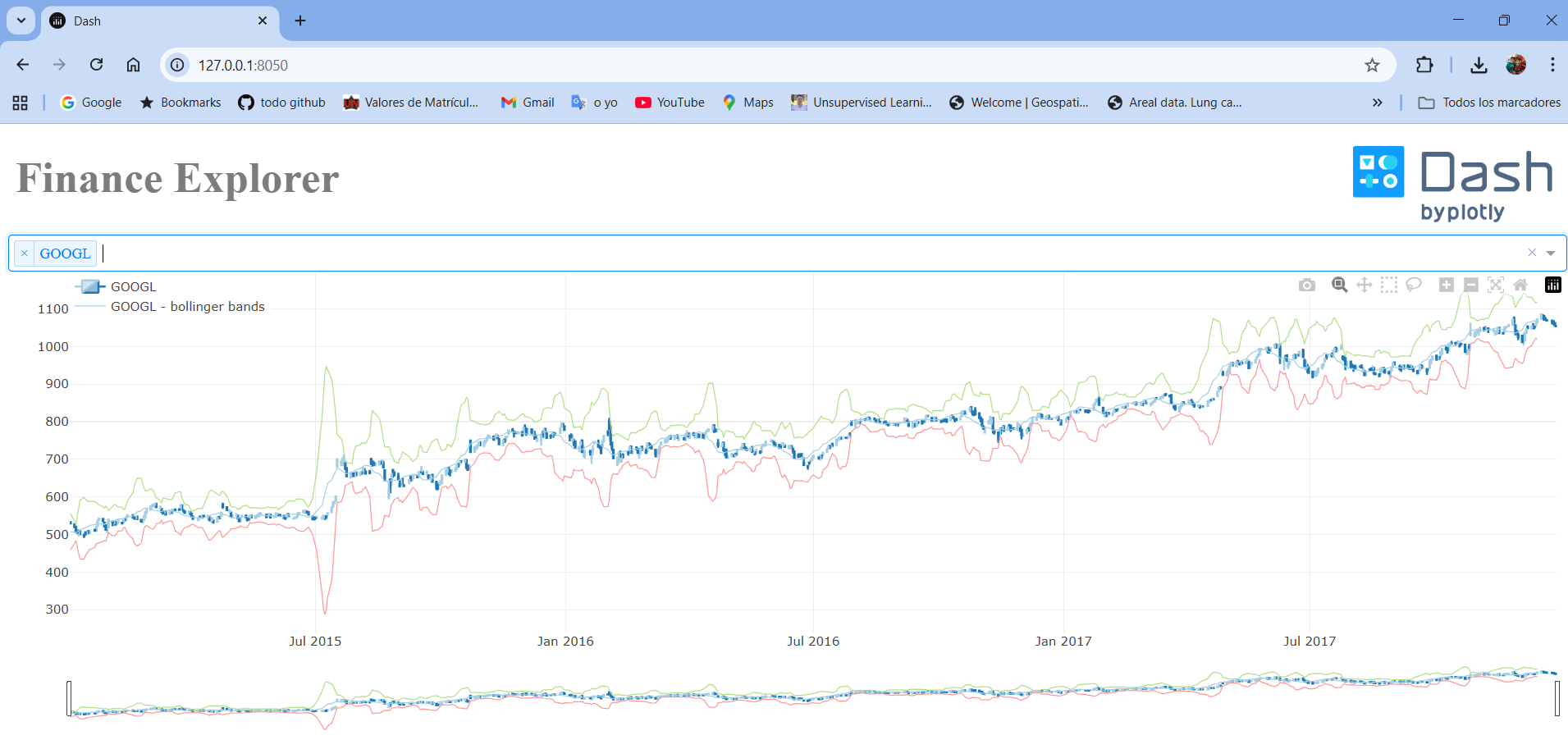
Task: Expand the stock ticker dropdown arrow
Action: click(x=1551, y=254)
